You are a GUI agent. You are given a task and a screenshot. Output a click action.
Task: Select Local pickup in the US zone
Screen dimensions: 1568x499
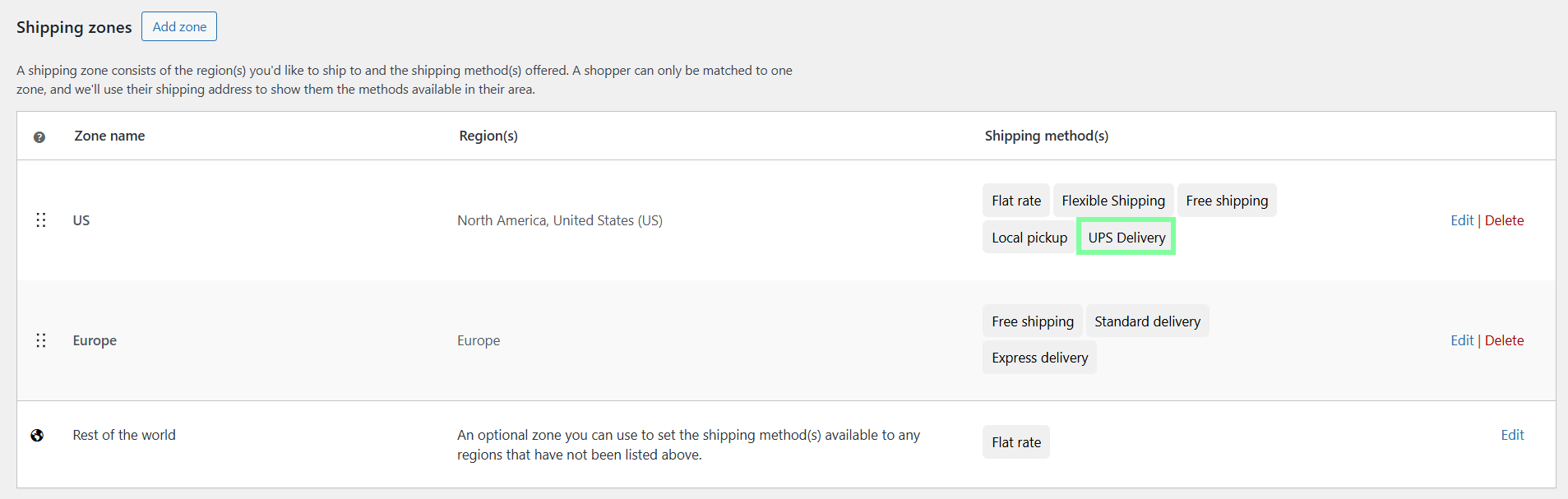(x=1028, y=236)
